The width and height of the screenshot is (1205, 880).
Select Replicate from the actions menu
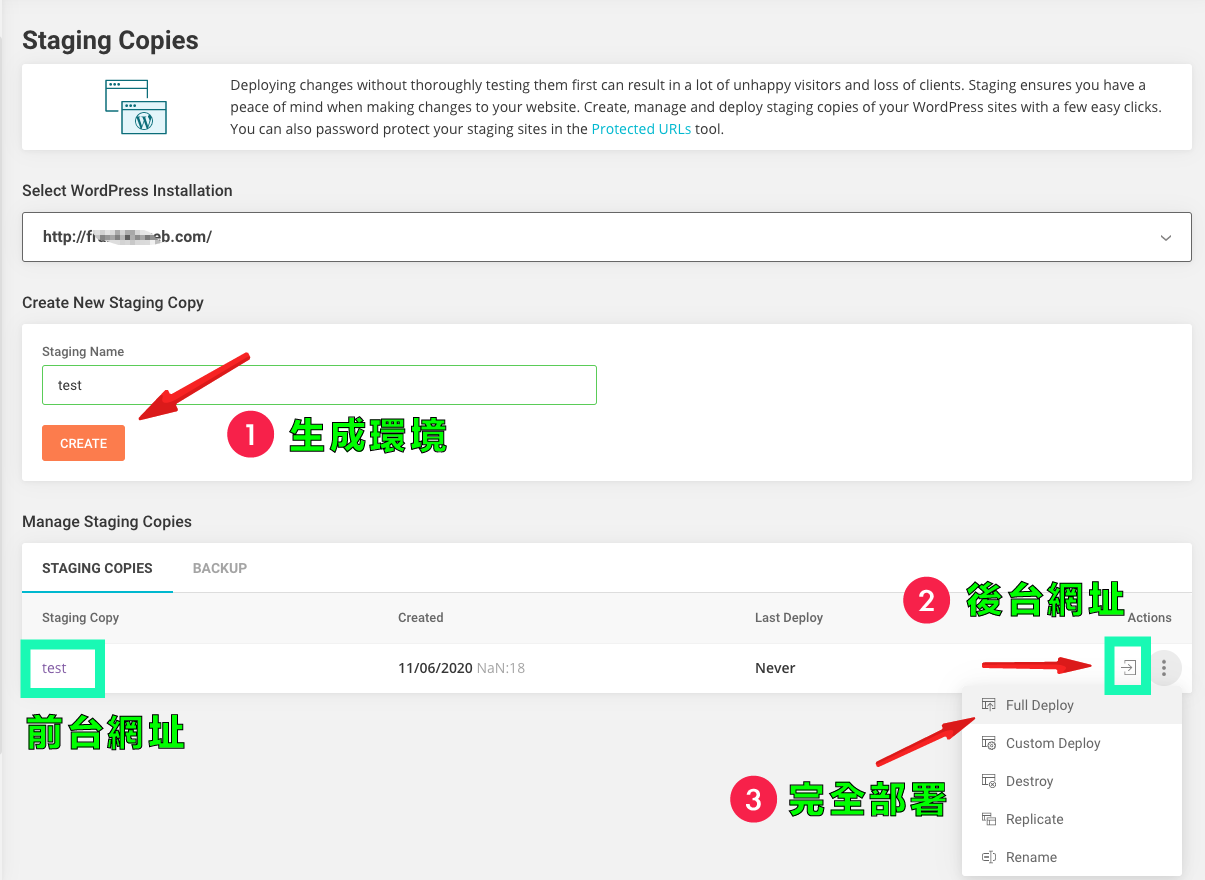[1072, 819]
